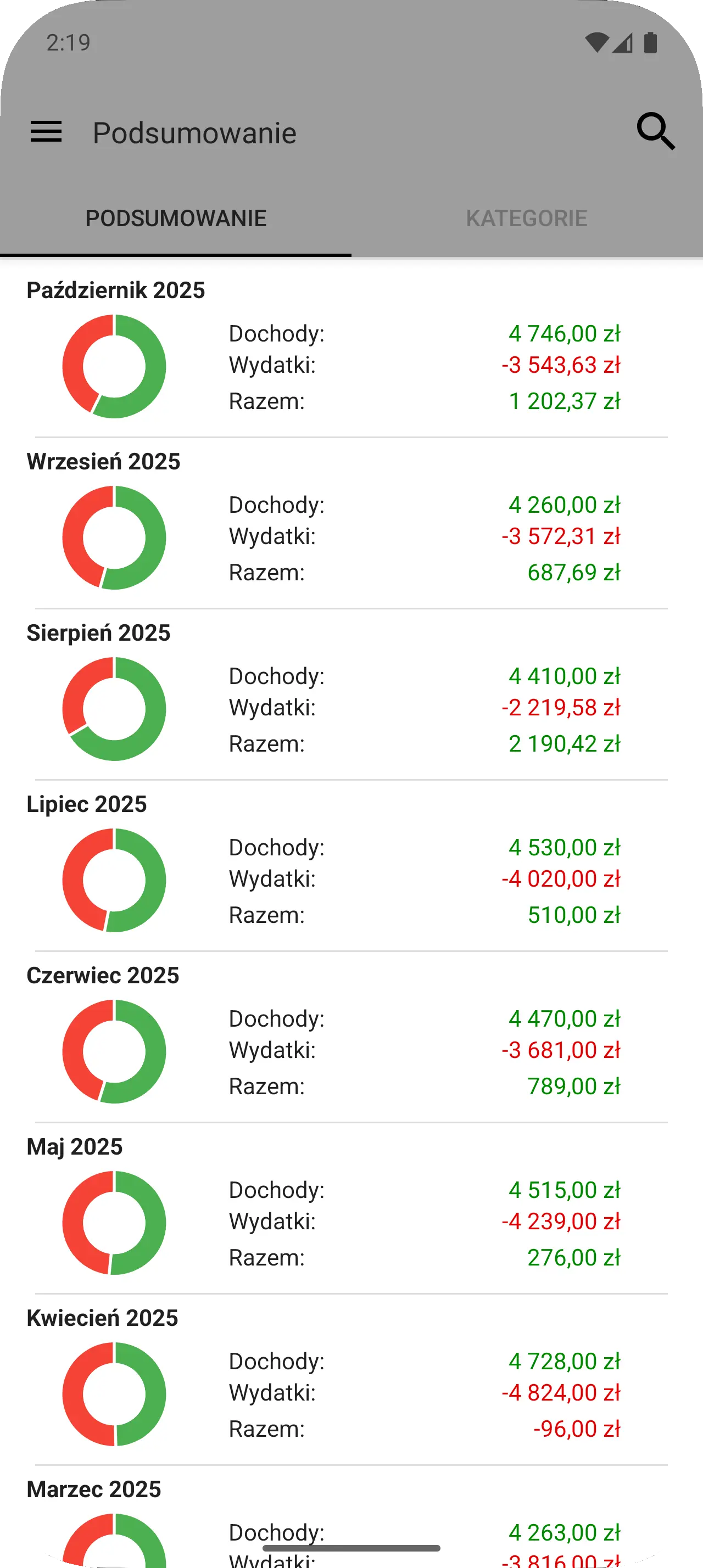Open the Marzec 2025 month heading
Screen dimensions: 703x1568
pos(94,1489)
